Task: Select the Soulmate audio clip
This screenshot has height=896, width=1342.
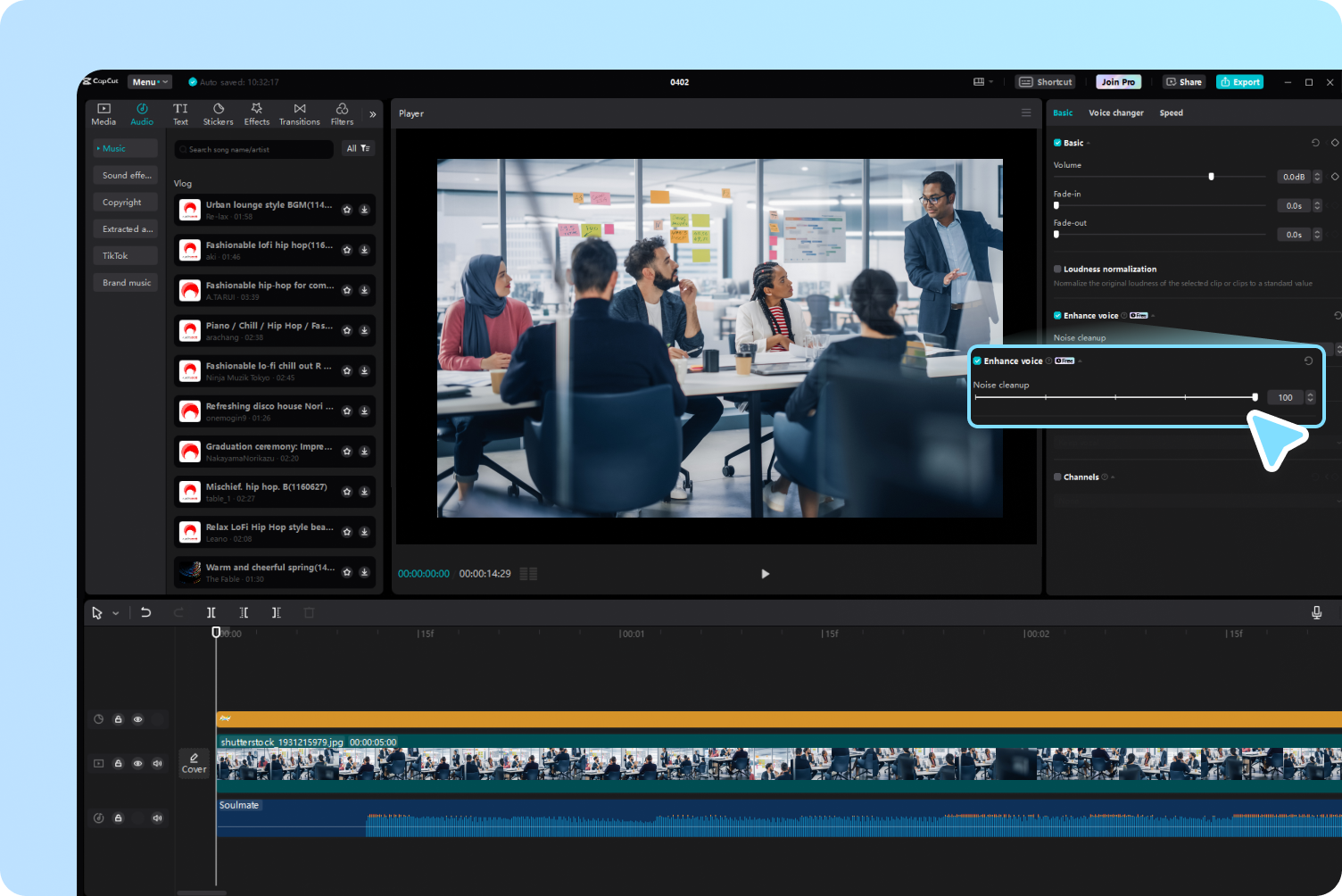Action: tap(779, 818)
